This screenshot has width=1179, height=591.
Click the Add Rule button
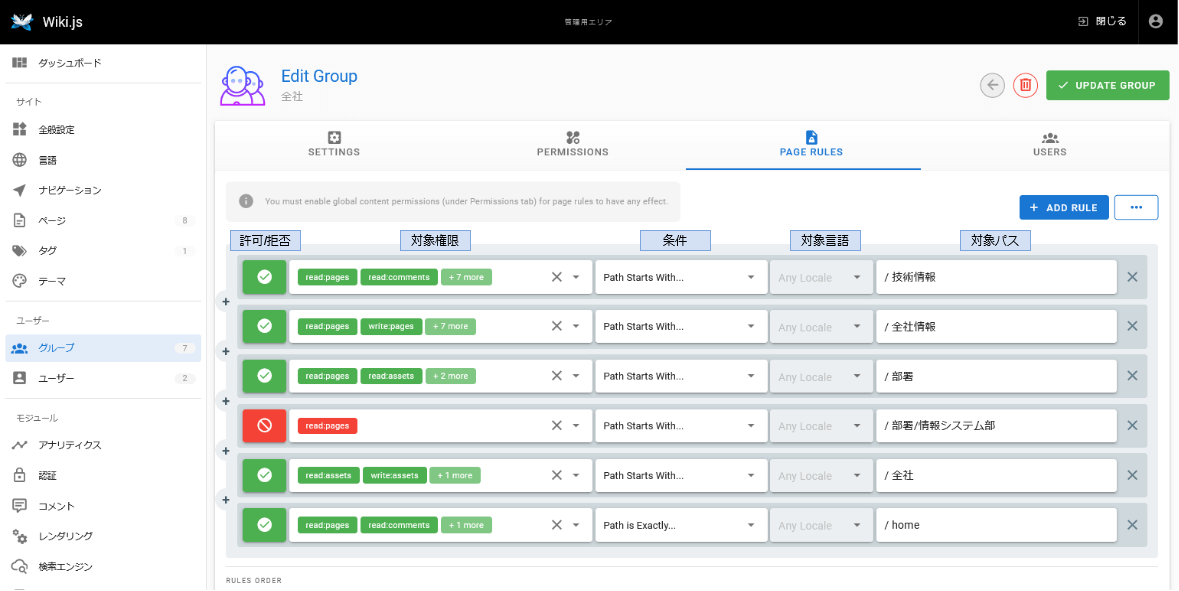tap(1064, 207)
